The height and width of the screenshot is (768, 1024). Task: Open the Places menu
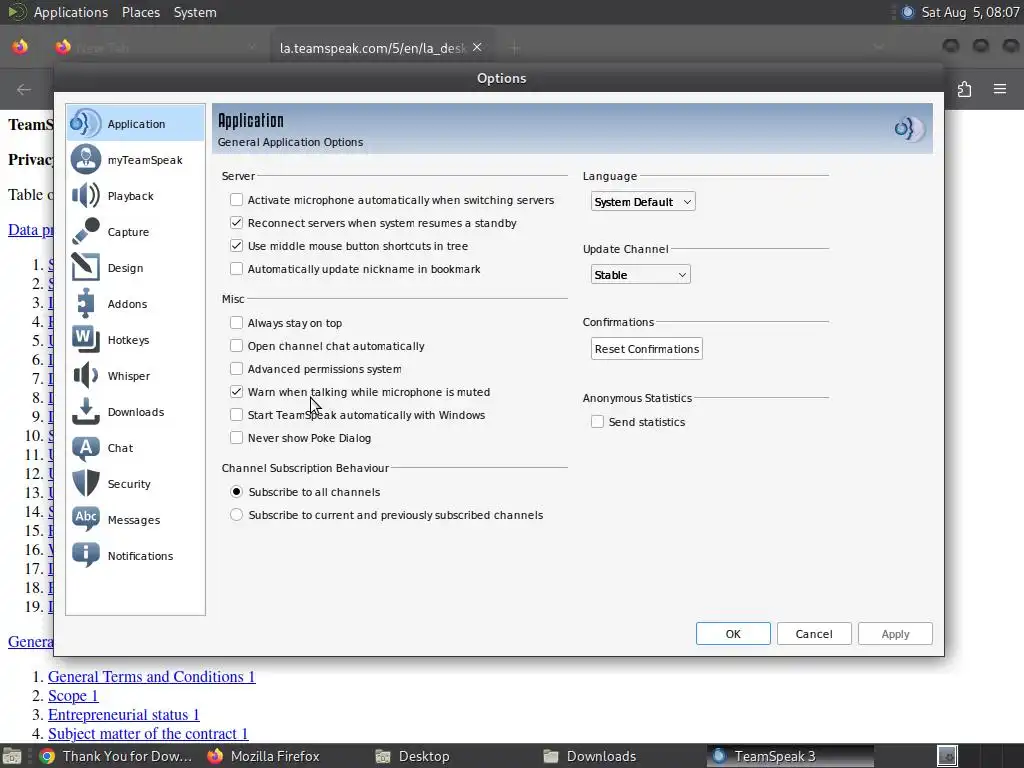(x=141, y=12)
